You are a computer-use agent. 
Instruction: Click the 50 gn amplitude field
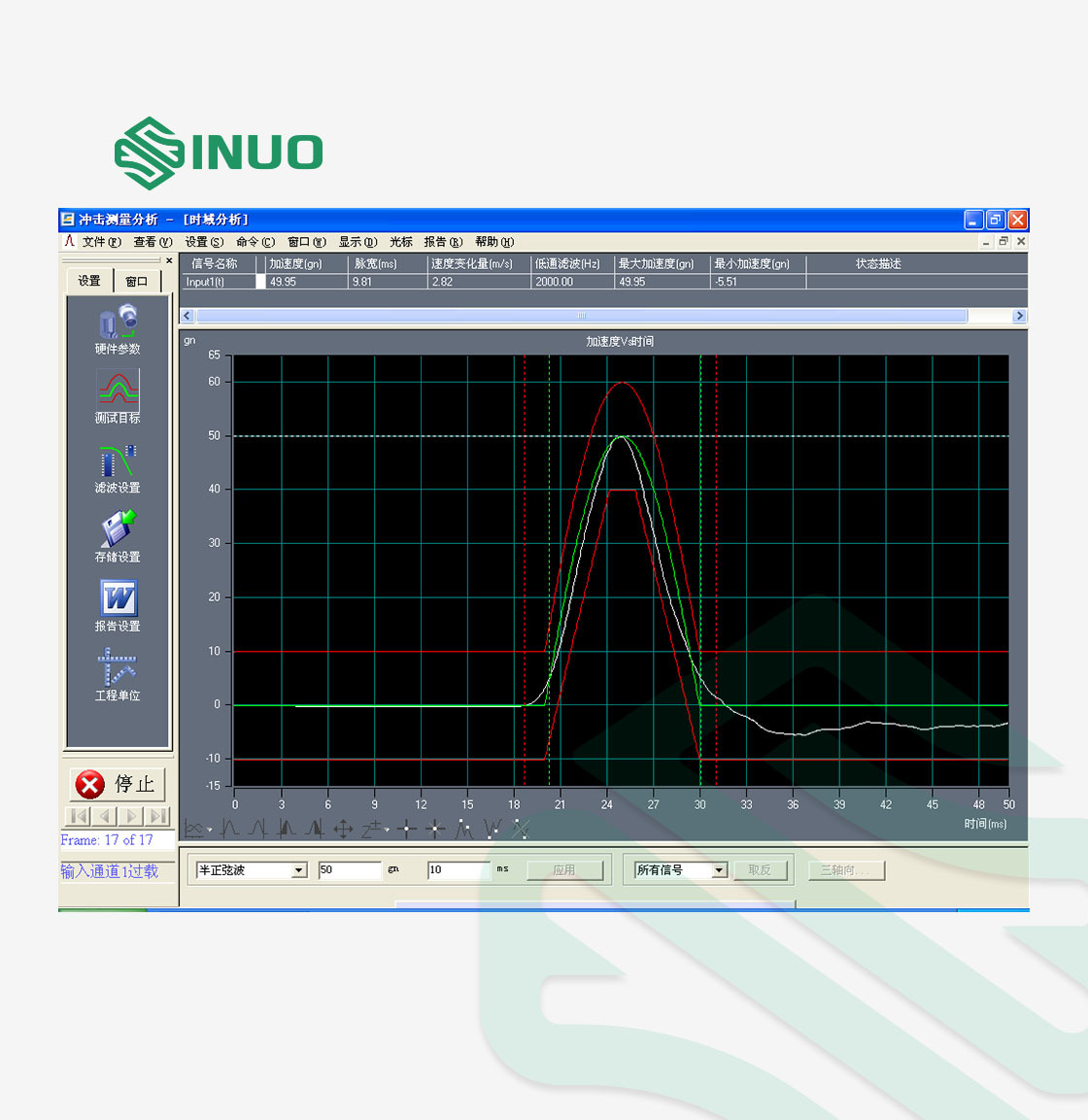[x=350, y=870]
